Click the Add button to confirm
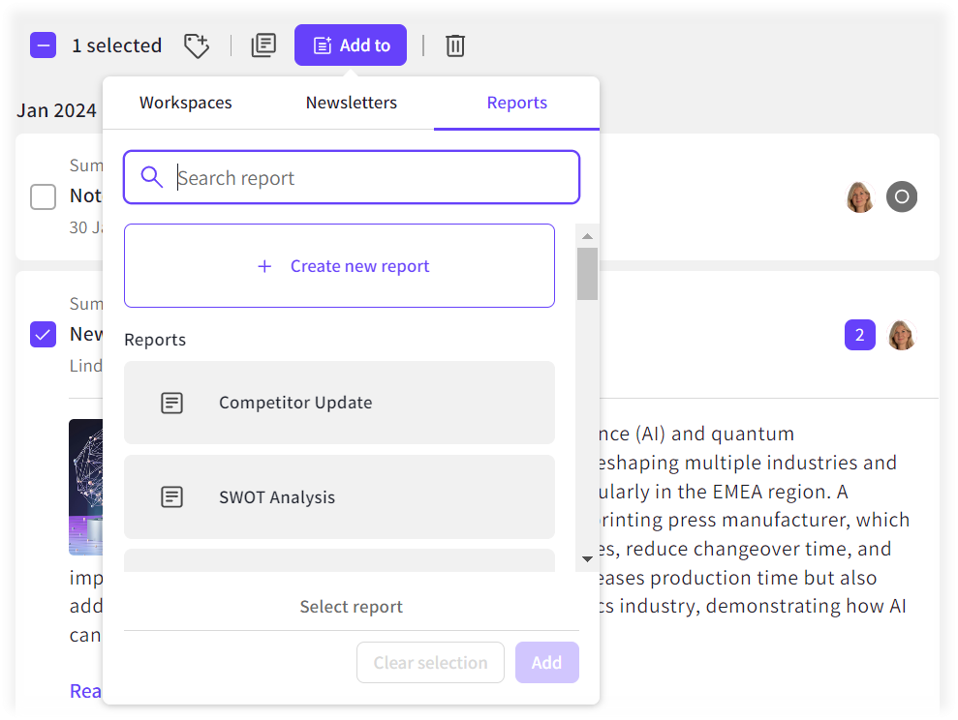Viewport: 958px width, 720px height. pyautogui.click(x=547, y=662)
